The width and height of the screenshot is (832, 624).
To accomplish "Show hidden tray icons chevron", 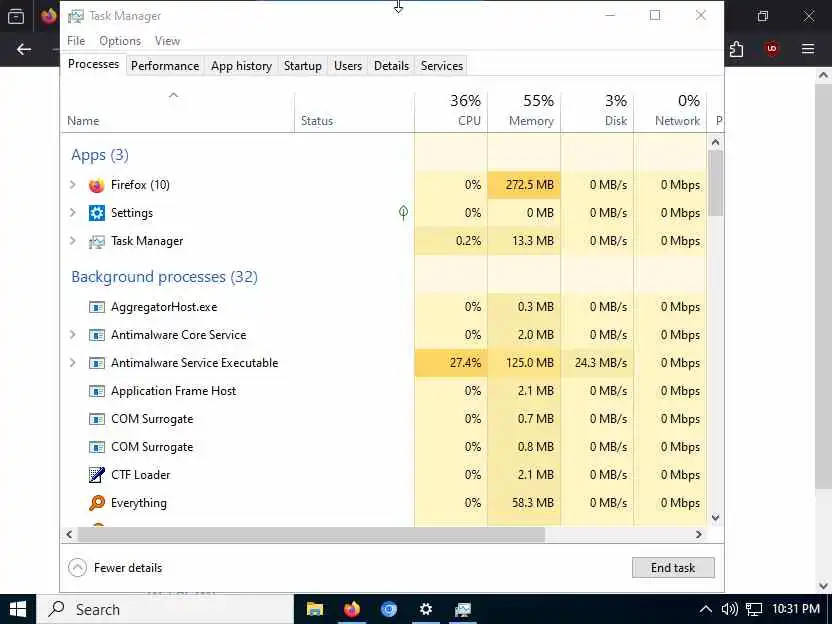I will (x=705, y=609).
